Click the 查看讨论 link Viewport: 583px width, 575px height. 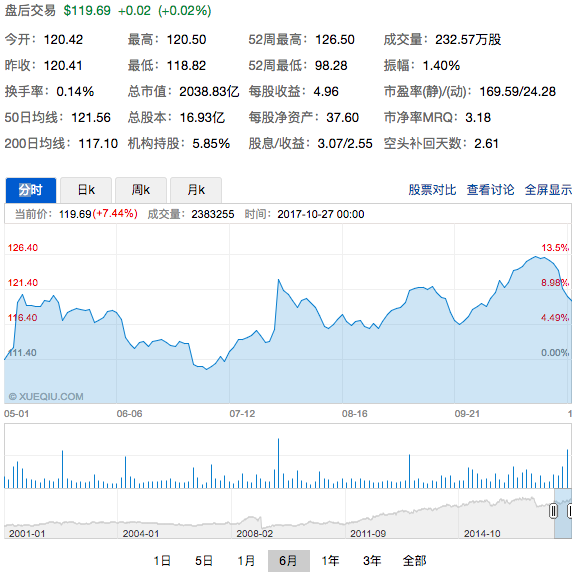[x=490, y=190]
